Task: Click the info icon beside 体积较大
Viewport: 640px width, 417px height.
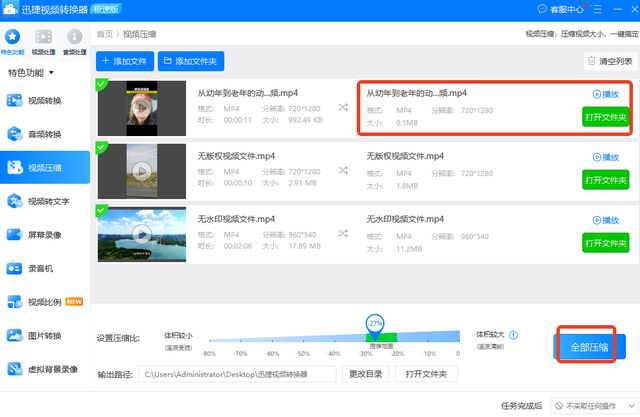Action: pyautogui.click(x=513, y=335)
